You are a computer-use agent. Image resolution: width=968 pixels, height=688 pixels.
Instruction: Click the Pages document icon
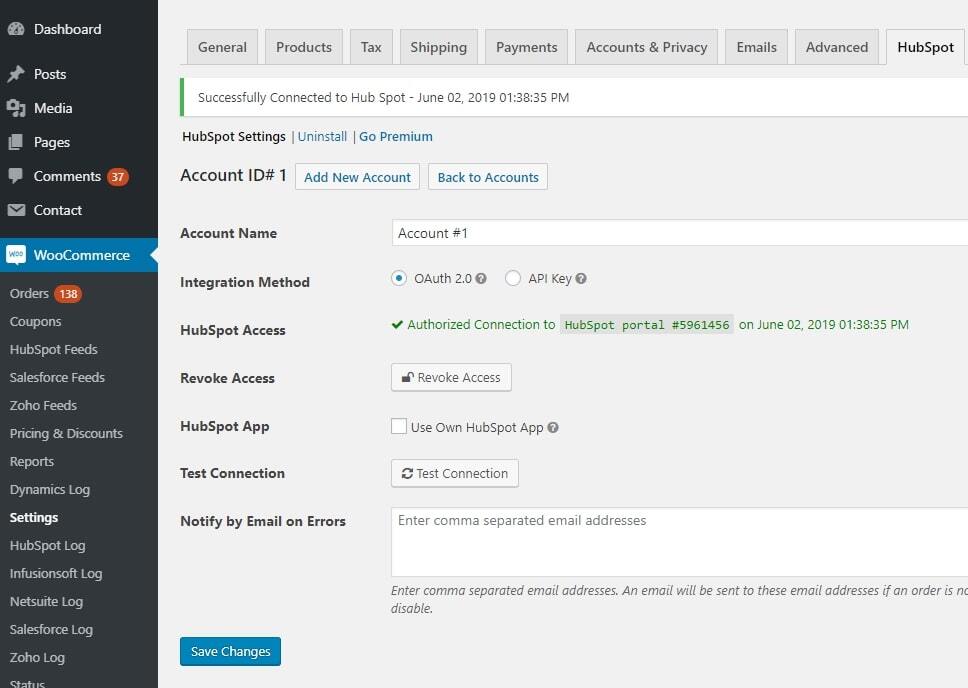click(x=16, y=142)
